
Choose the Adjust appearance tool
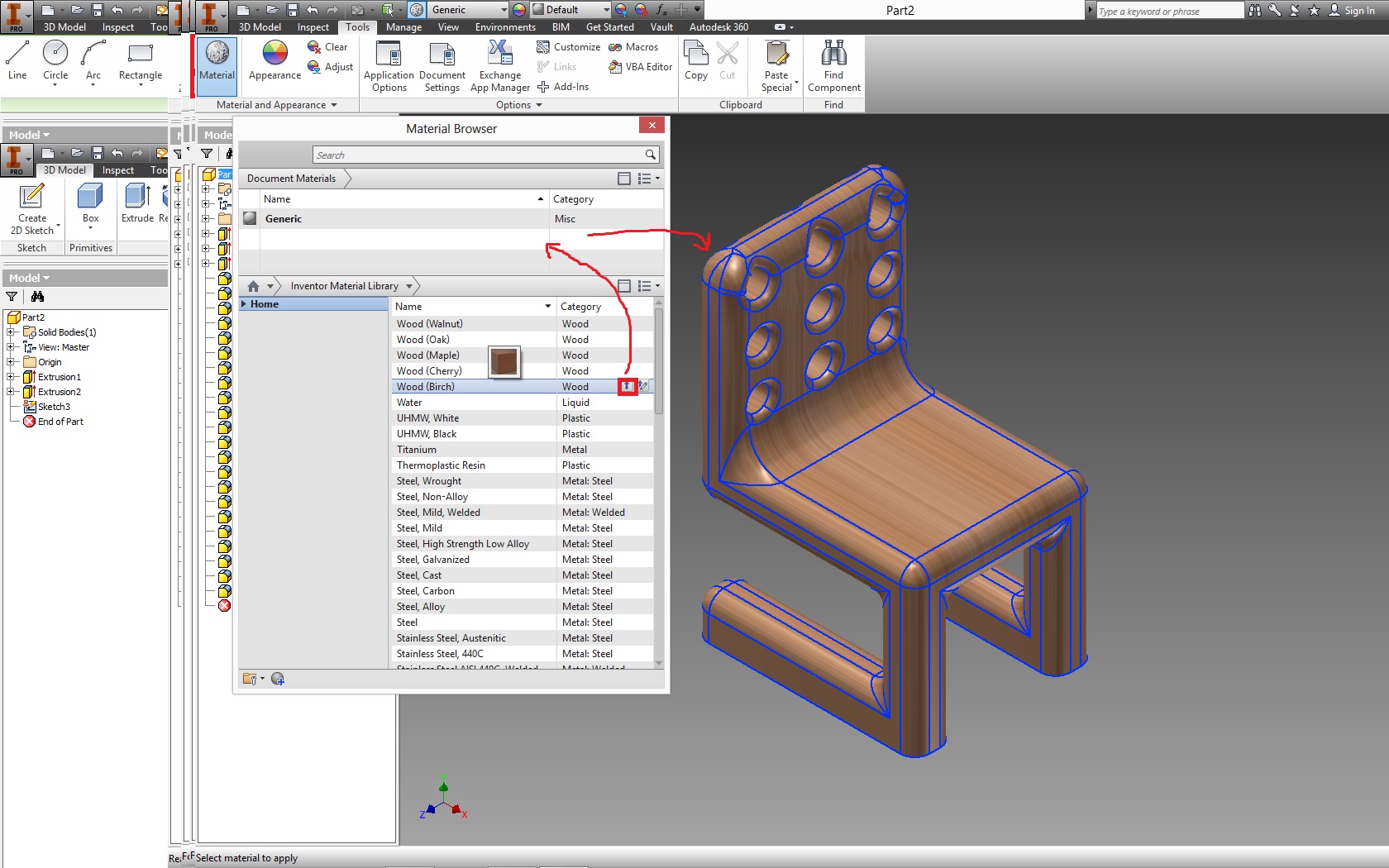[x=330, y=67]
